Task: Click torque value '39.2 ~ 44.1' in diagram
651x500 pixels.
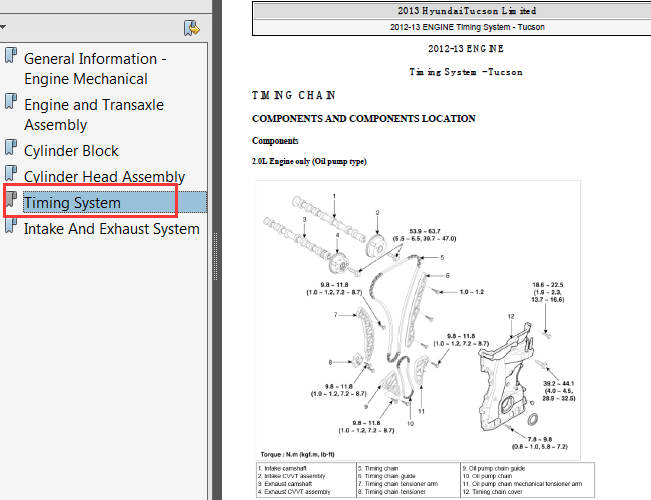Action: (558, 383)
